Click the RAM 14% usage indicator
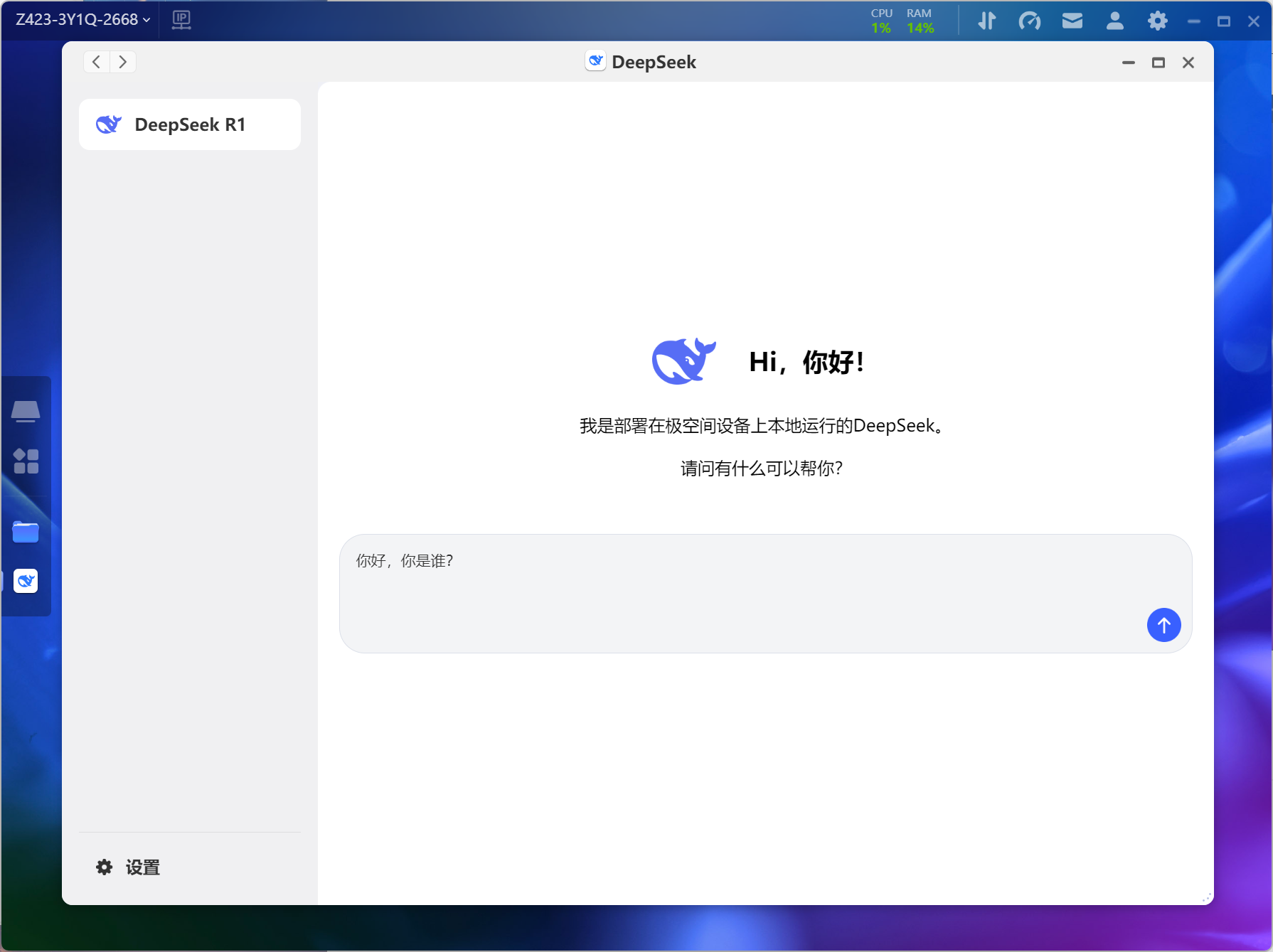The width and height of the screenshot is (1273, 952). (920, 21)
